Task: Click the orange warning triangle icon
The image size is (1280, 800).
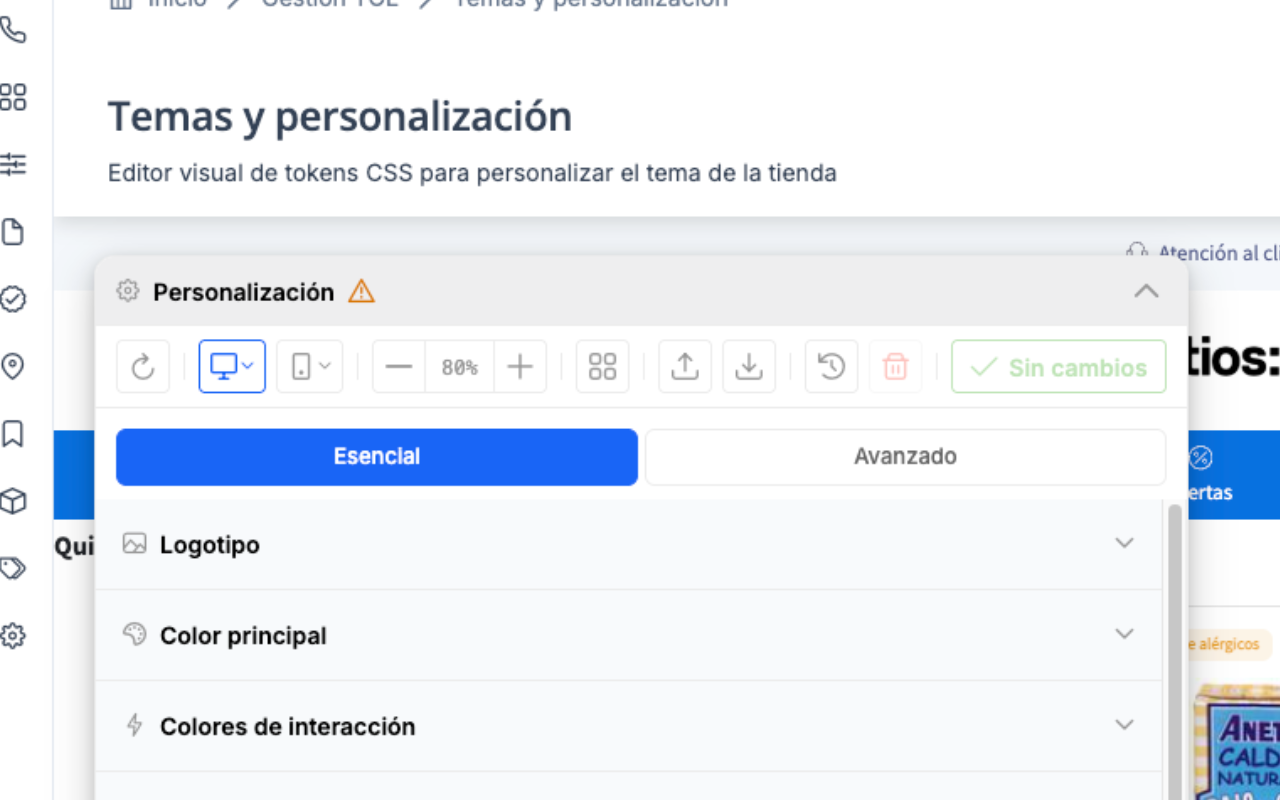Action: [361, 292]
